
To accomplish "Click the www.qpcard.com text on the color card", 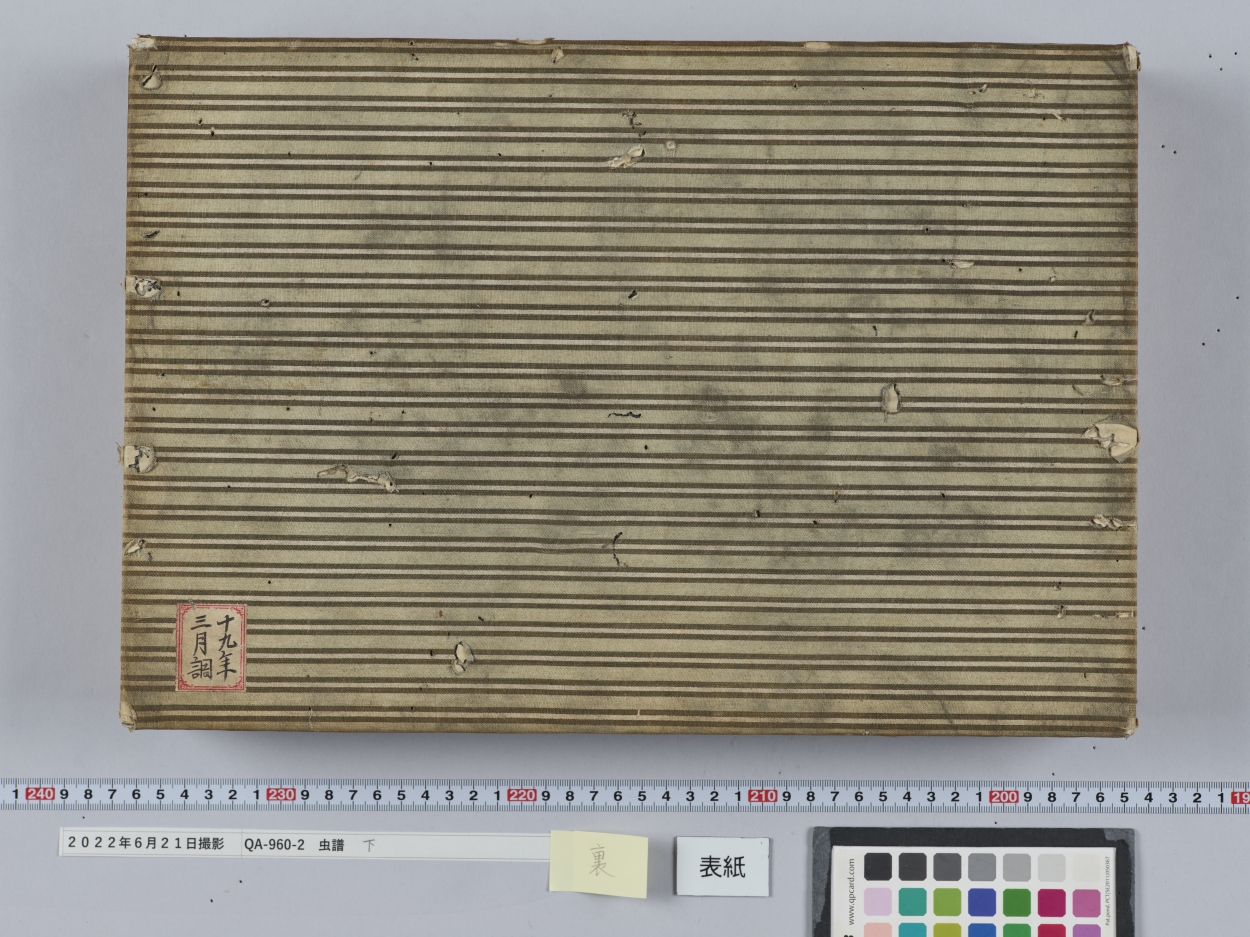I will 851,891.
